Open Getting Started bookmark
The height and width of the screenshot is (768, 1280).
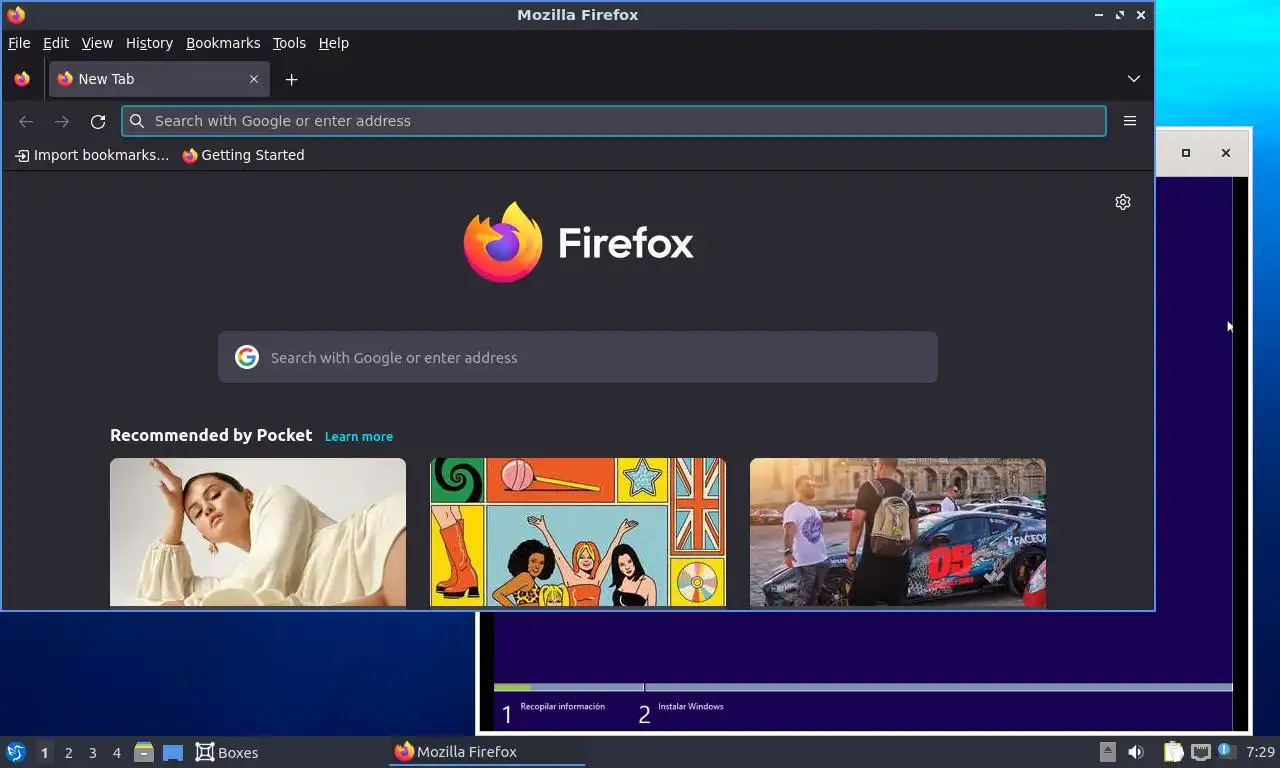coord(243,155)
